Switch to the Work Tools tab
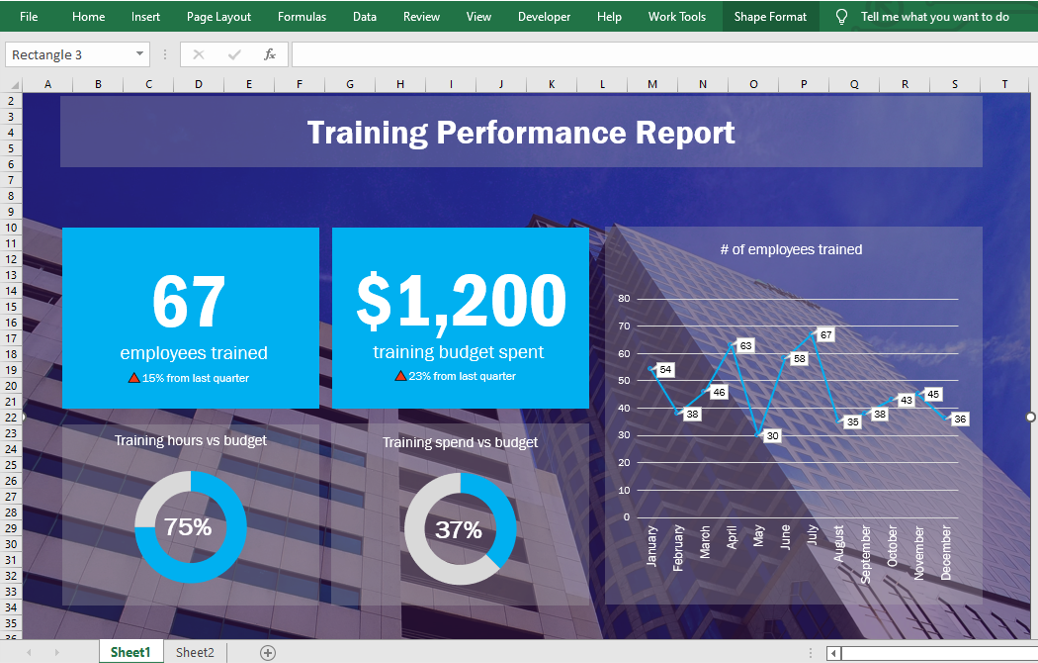 tap(677, 17)
